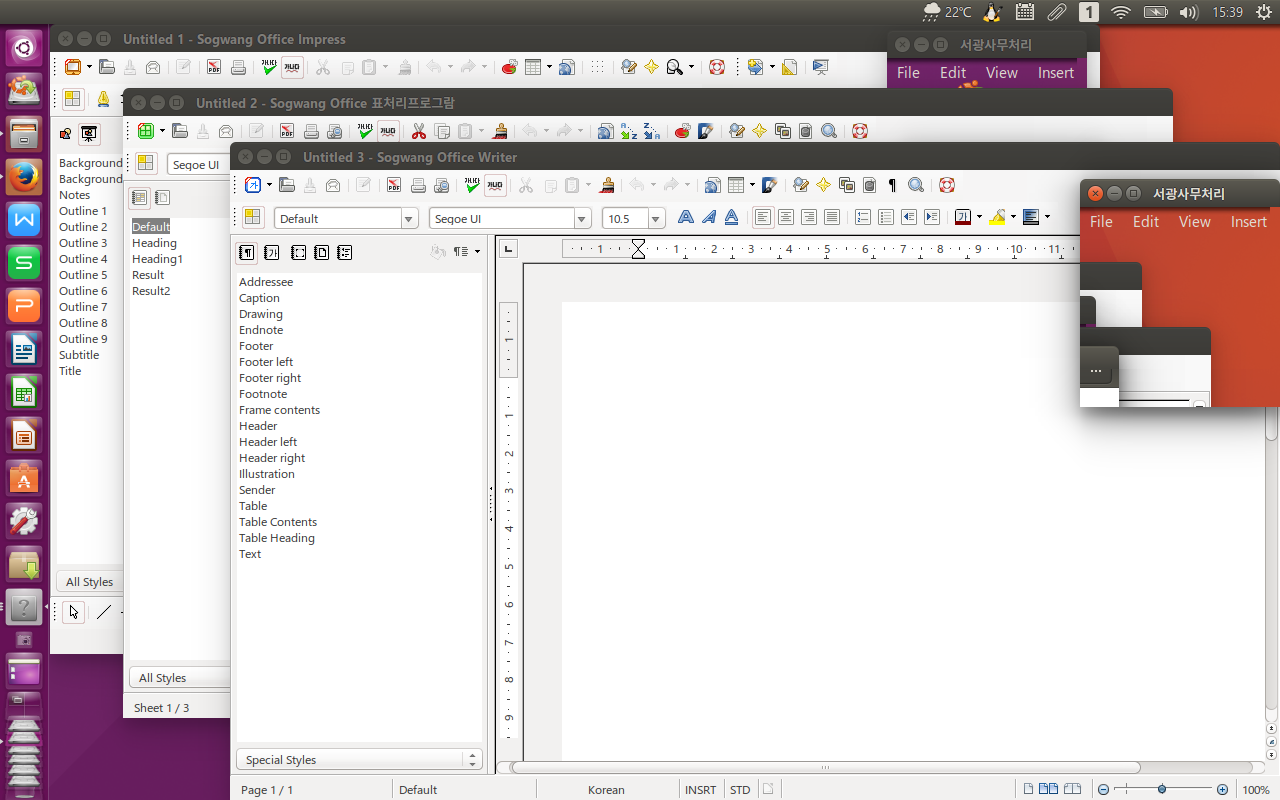Open View menu in 서광사무처리 window
This screenshot has width=1280, height=800.
pos(1195,222)
